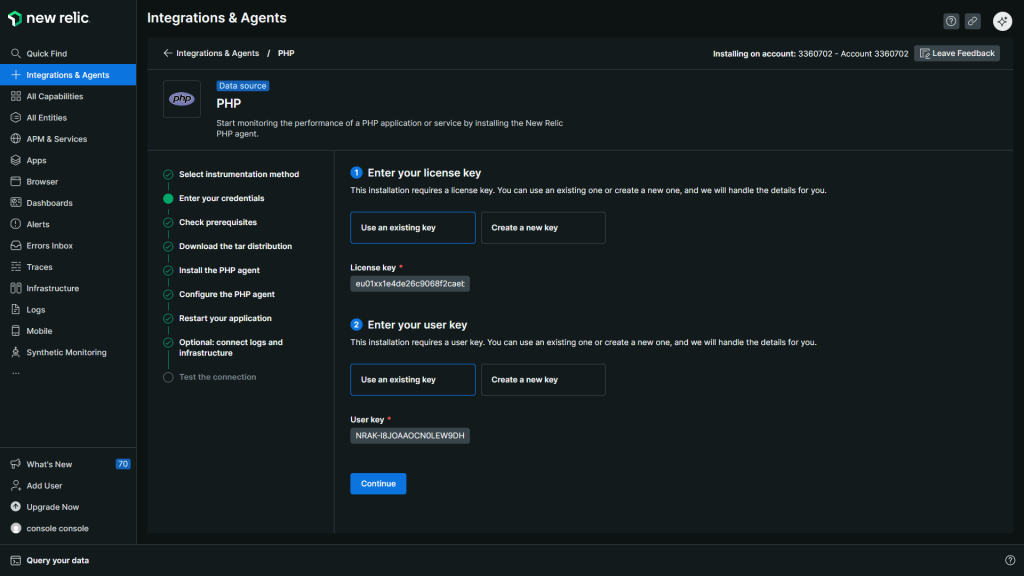Go to Alerts in the sidebar
Image resolution: width=1024 pixels, height=576 pixels.
[x=38, y=224]
